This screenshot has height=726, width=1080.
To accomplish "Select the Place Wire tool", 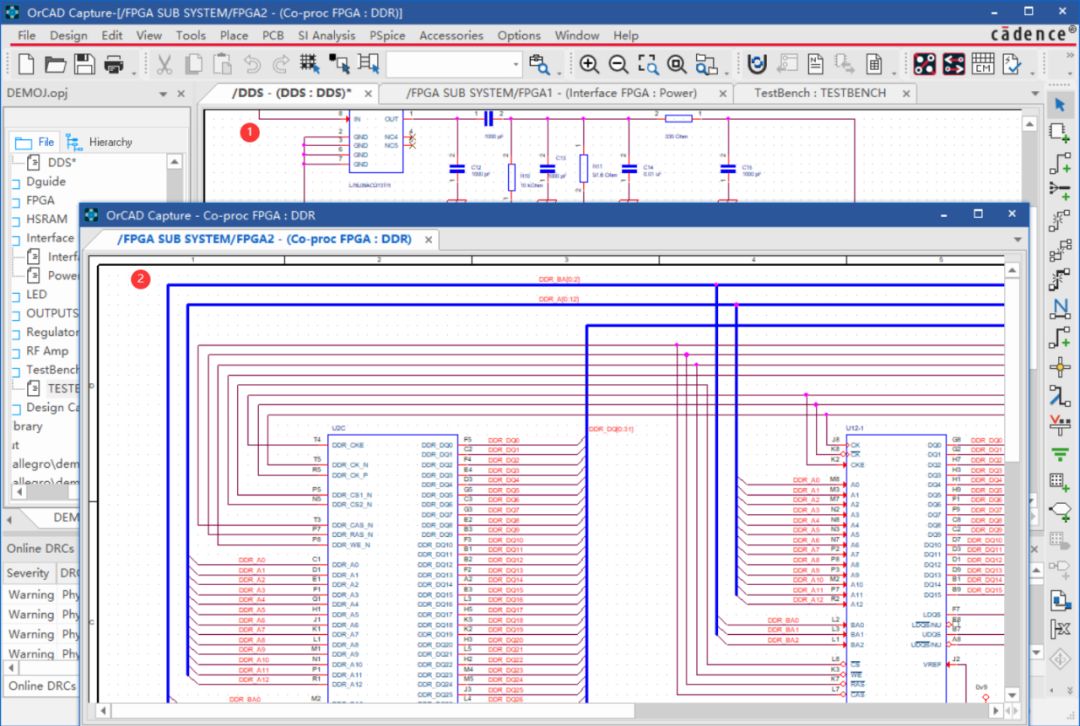I will [1060, 163].
